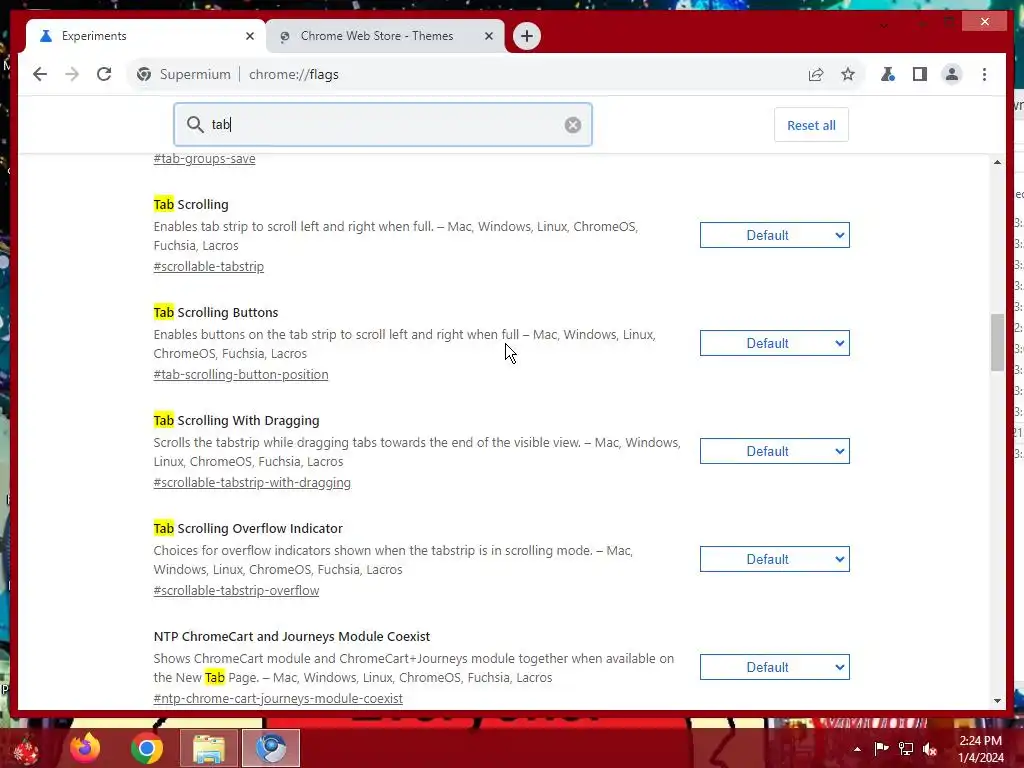1024x768 pixels.
Task: Click NTP ChromeCart and Journeys Module Coexist heading
Action: pos(292,636)
